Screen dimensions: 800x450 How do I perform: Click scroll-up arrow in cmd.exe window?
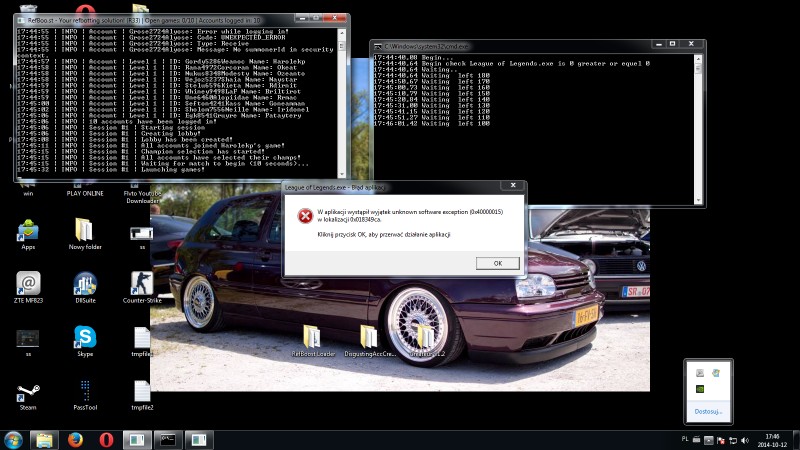click(698, 59)
